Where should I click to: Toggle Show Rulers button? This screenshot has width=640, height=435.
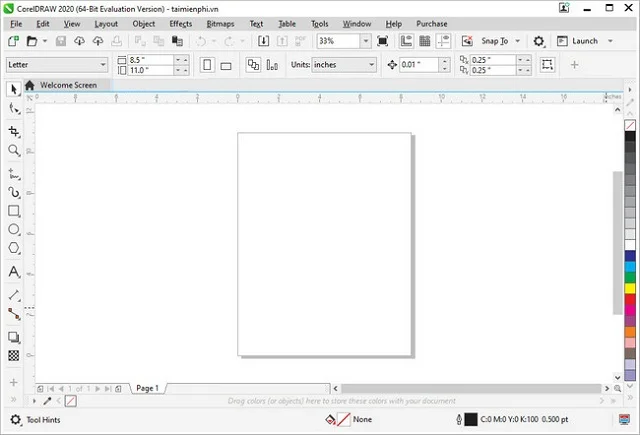pyautogui.click(x=406, y=41)
